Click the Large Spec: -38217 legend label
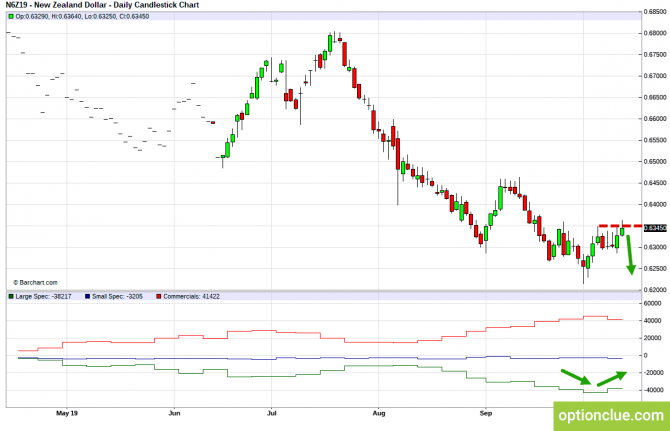This screenshot has width=670, height=431. click(x=42, y=297)
